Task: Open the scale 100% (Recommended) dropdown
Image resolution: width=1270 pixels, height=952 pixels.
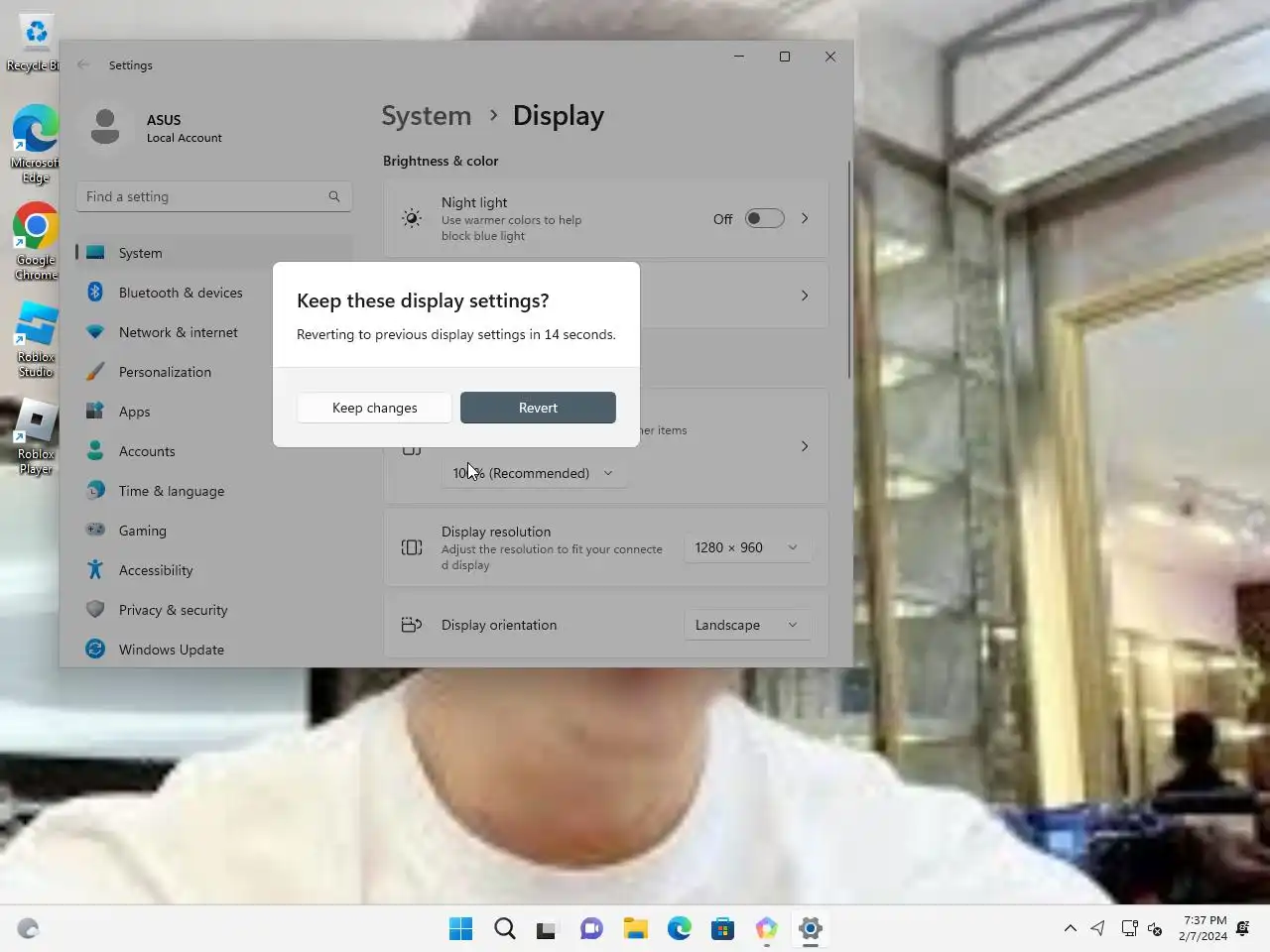Action: point(534,473)
